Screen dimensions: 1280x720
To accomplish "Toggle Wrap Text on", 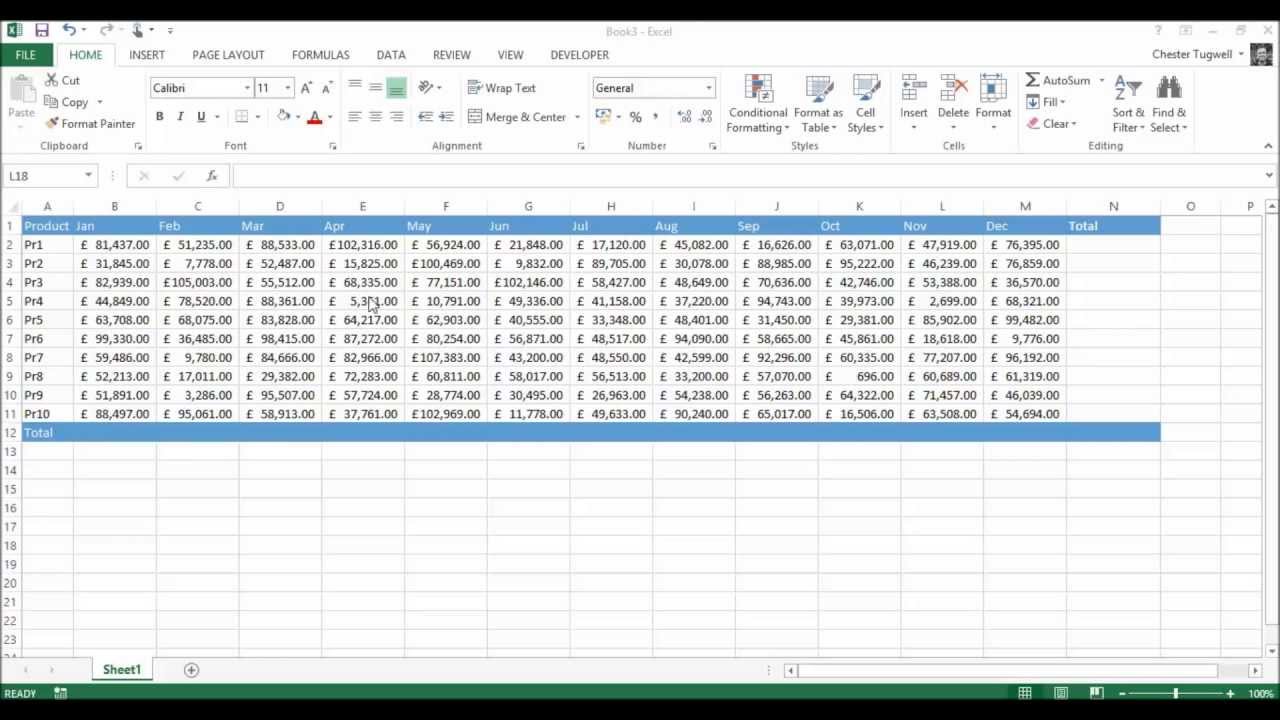I will 501,88.
